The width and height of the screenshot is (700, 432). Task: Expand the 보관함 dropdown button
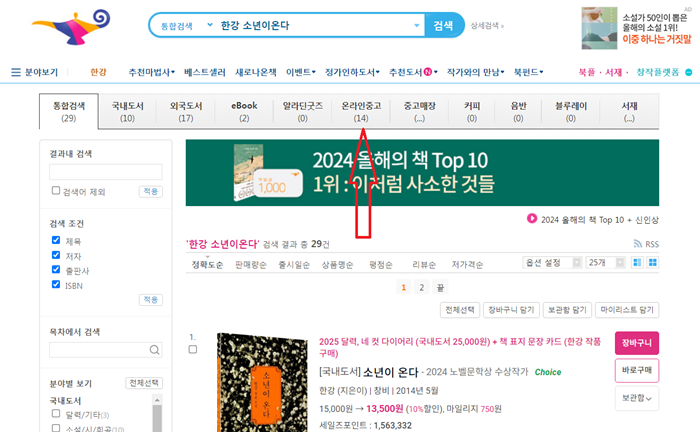[x=637, y=398]
